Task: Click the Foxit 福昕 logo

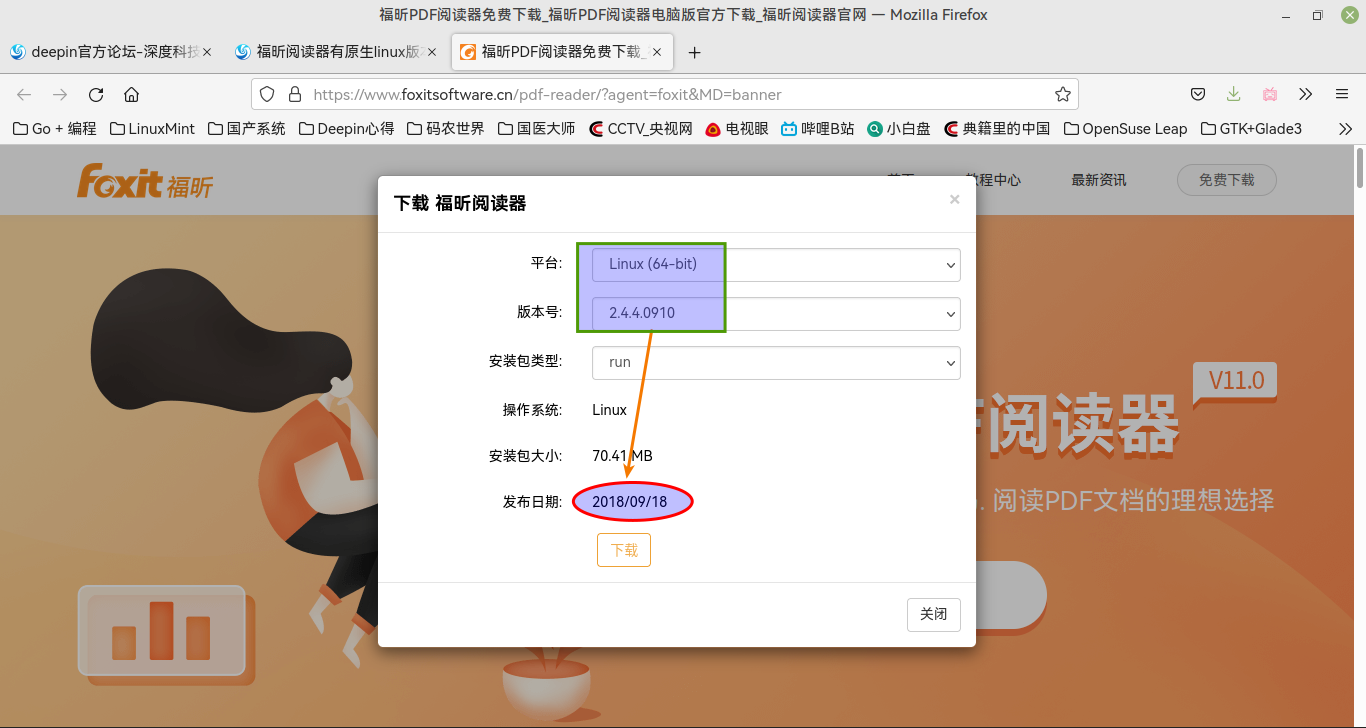Action: click(144, 180)
